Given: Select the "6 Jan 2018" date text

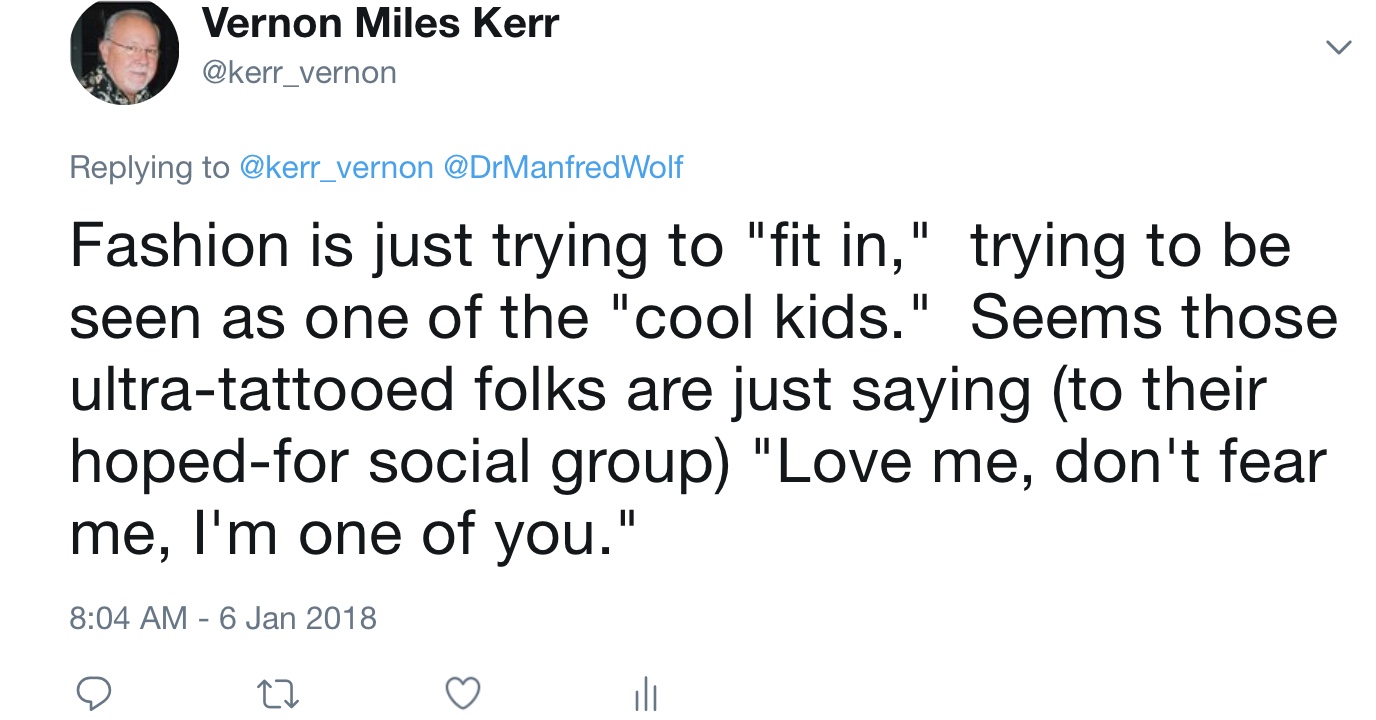Looking at the screenshot, I should pos(297,618).
